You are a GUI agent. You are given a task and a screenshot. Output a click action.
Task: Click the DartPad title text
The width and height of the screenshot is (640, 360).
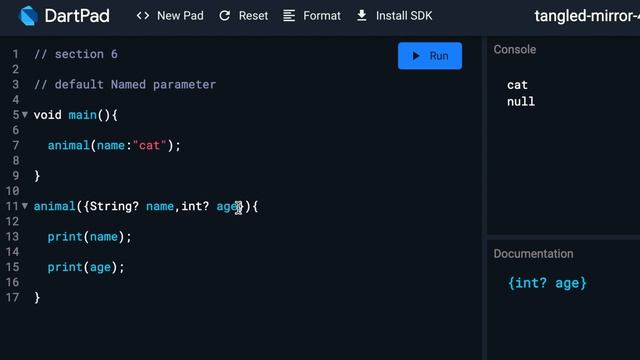tap(77, 16)
